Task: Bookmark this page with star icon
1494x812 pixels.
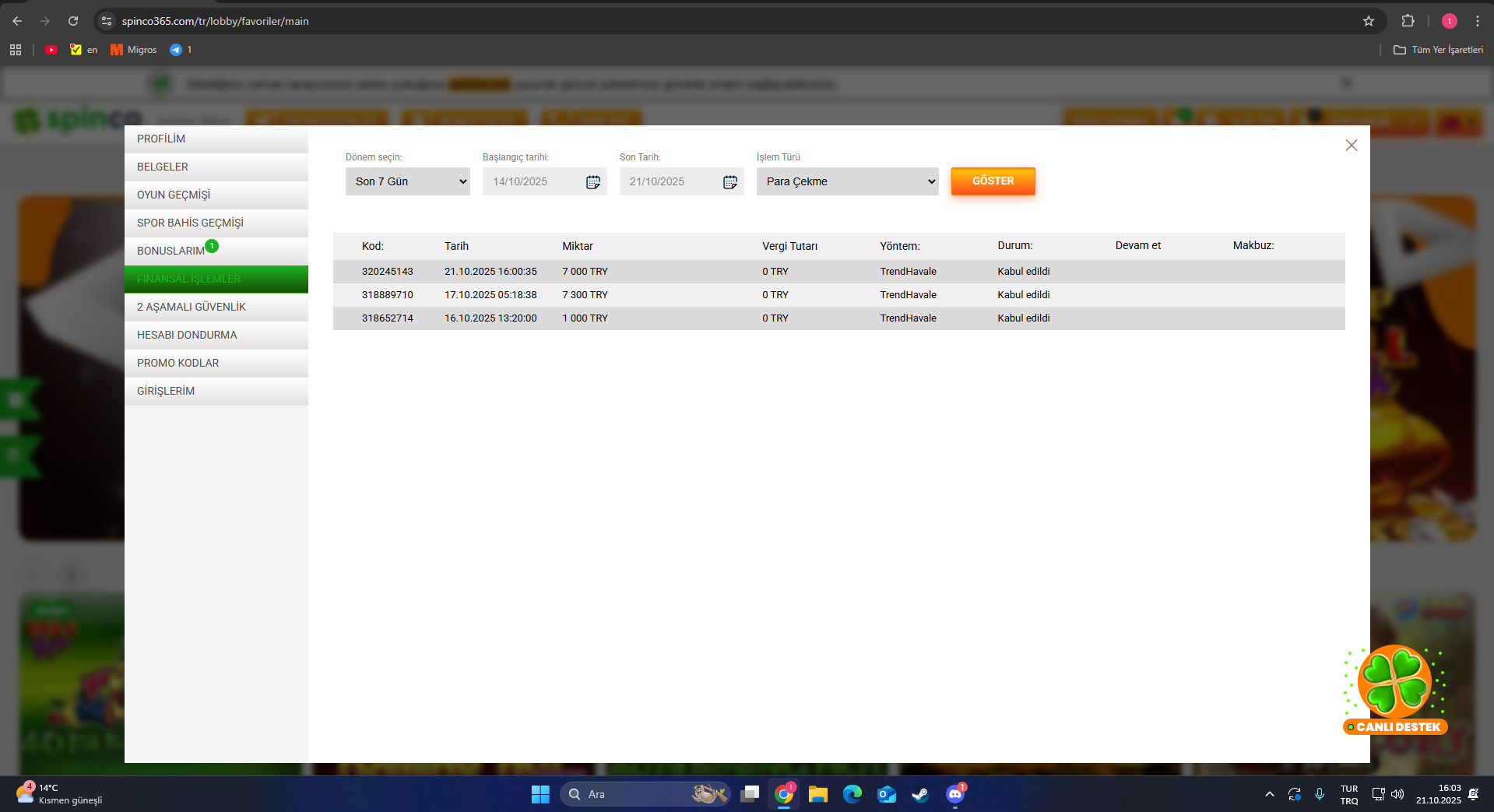Action: [x=1369, y=21]
